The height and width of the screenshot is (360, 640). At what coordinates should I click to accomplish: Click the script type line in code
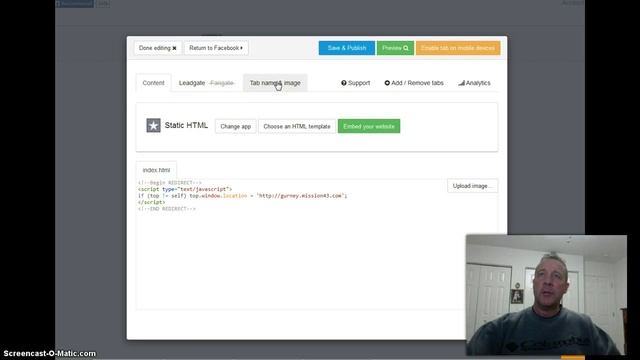click(185, 189)
